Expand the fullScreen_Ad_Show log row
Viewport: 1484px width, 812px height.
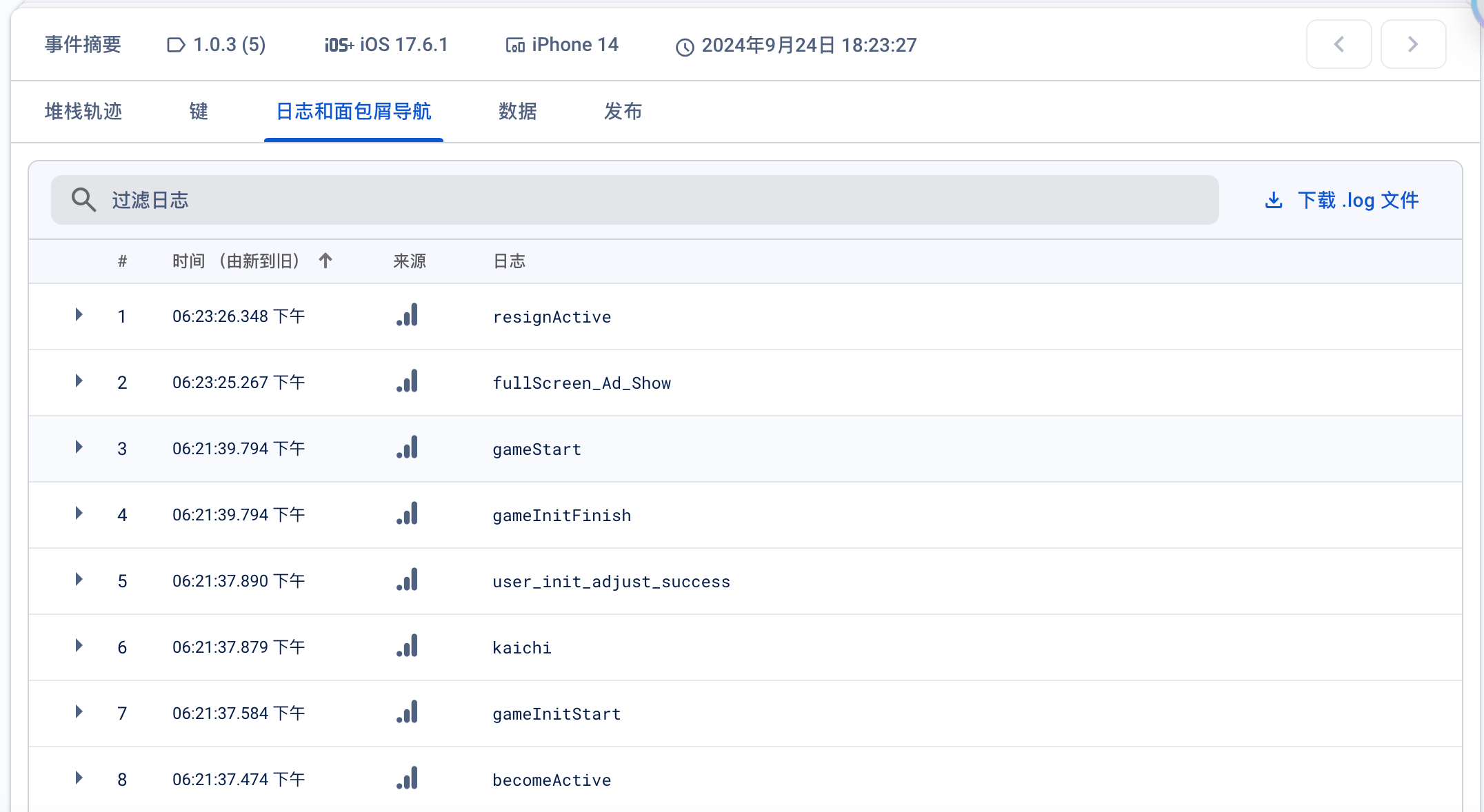[x=79, y=381]
